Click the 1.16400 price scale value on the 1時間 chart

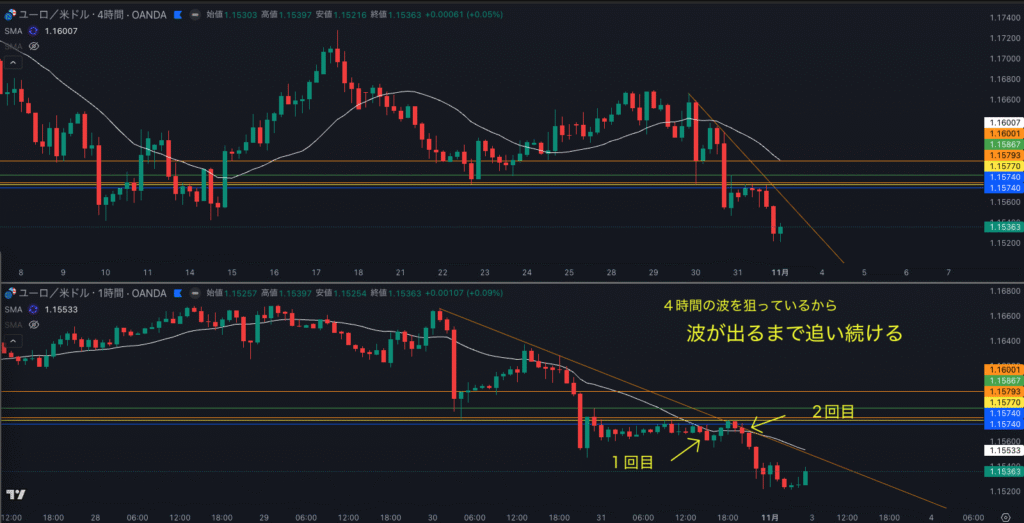coord(1004,341)
